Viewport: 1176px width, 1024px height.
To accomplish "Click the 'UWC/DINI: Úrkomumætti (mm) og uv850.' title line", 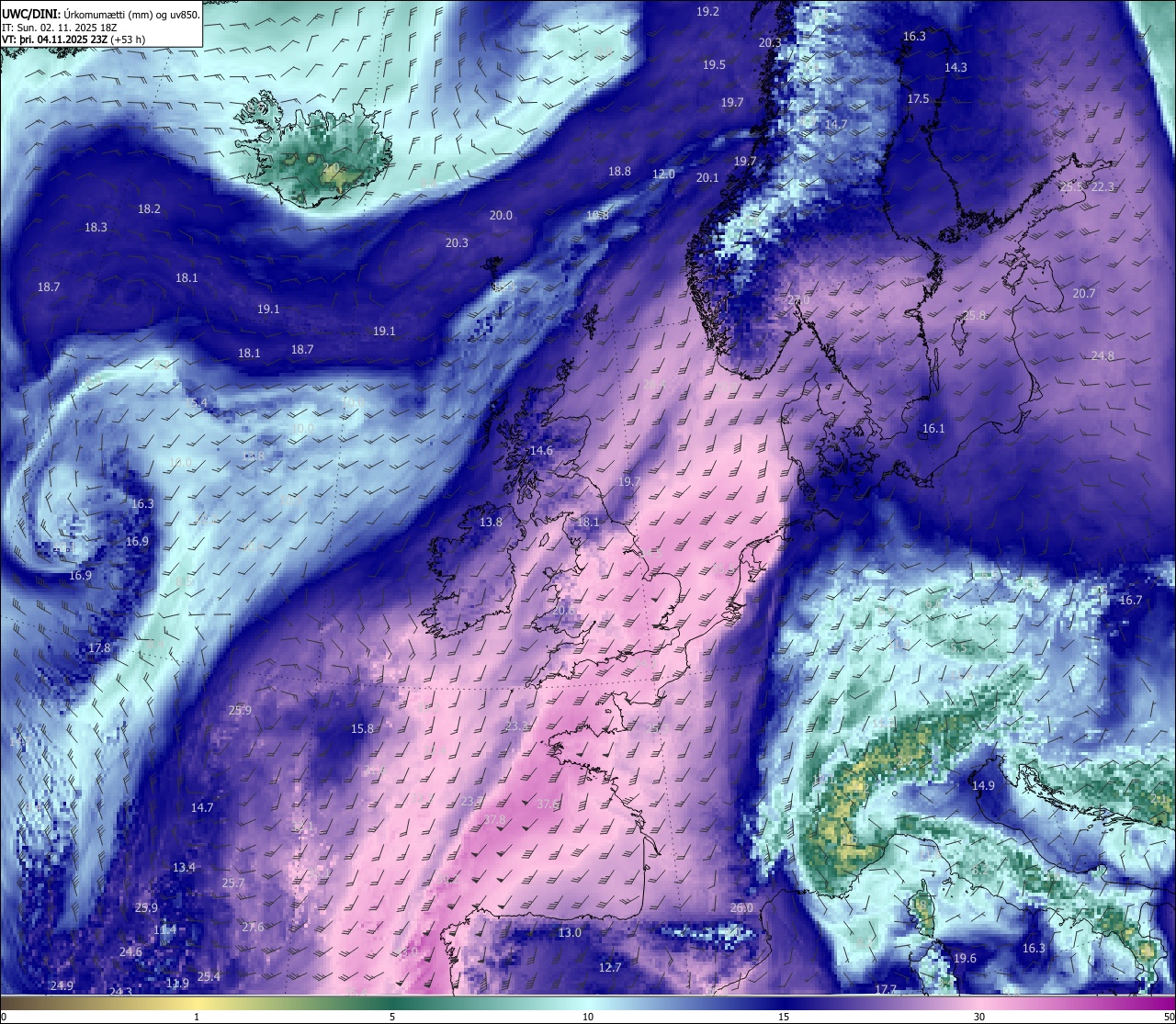I will click(101, 14).
